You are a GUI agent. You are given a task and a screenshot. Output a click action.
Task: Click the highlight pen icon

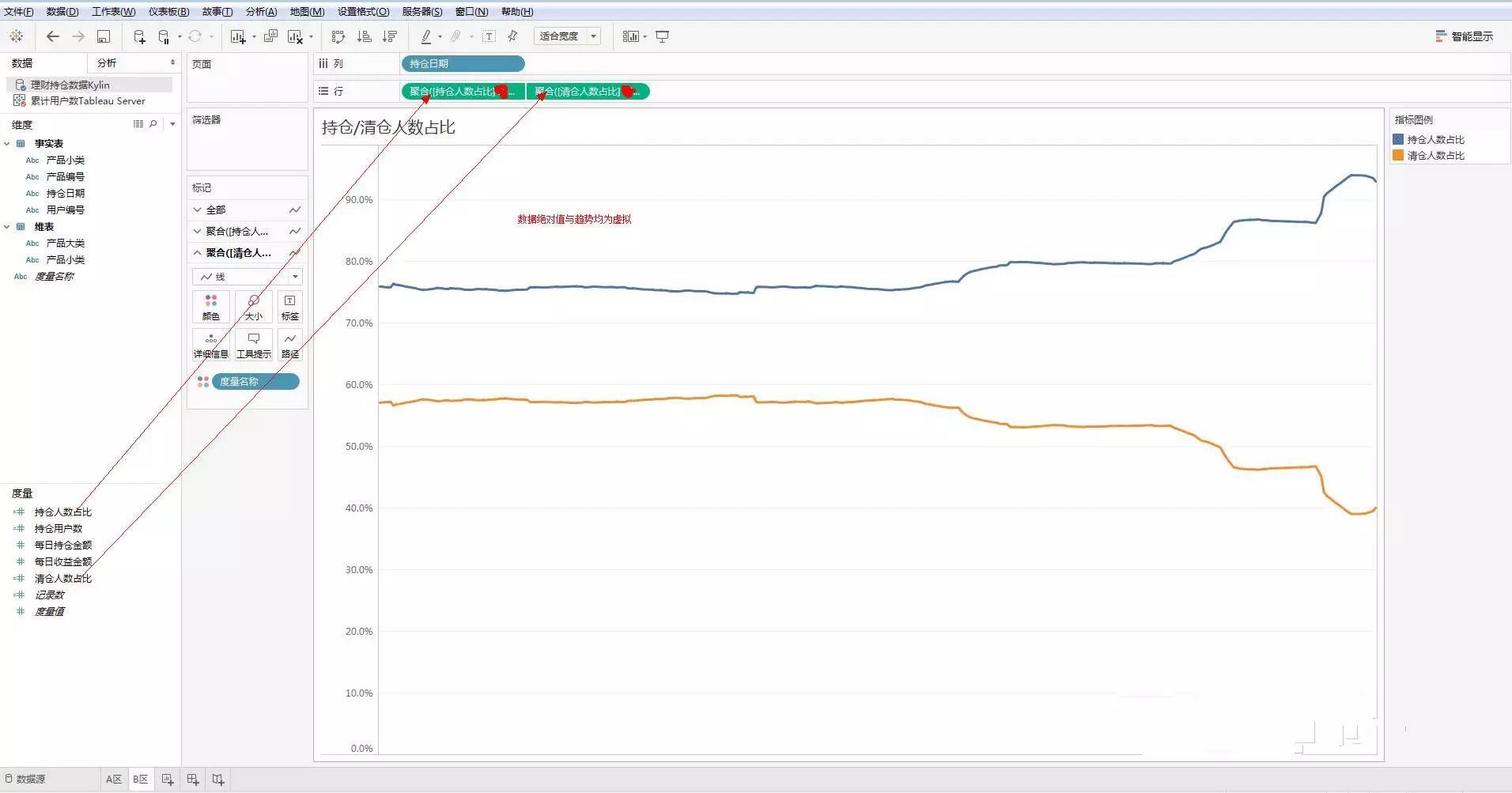pos(426,36)
